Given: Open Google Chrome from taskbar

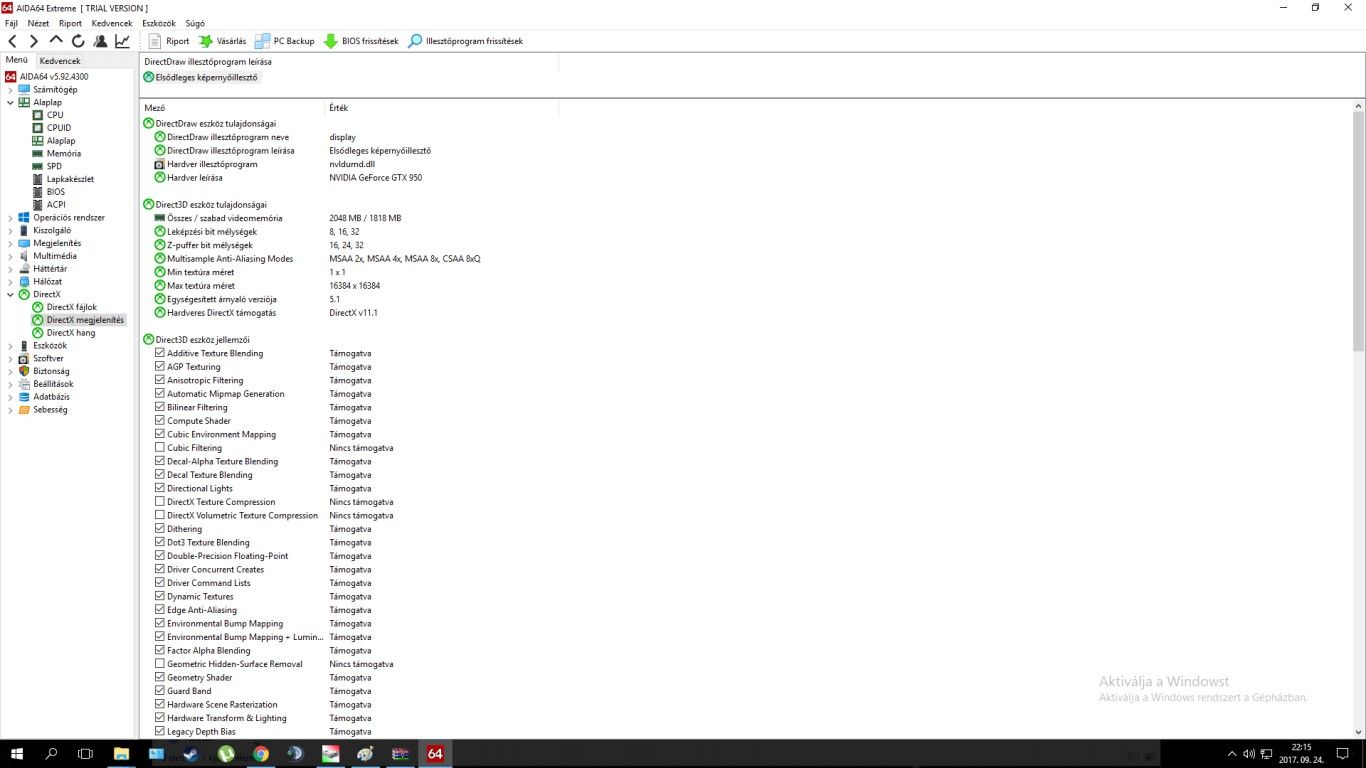Looking at the screenshot, I should coord(261,754).
